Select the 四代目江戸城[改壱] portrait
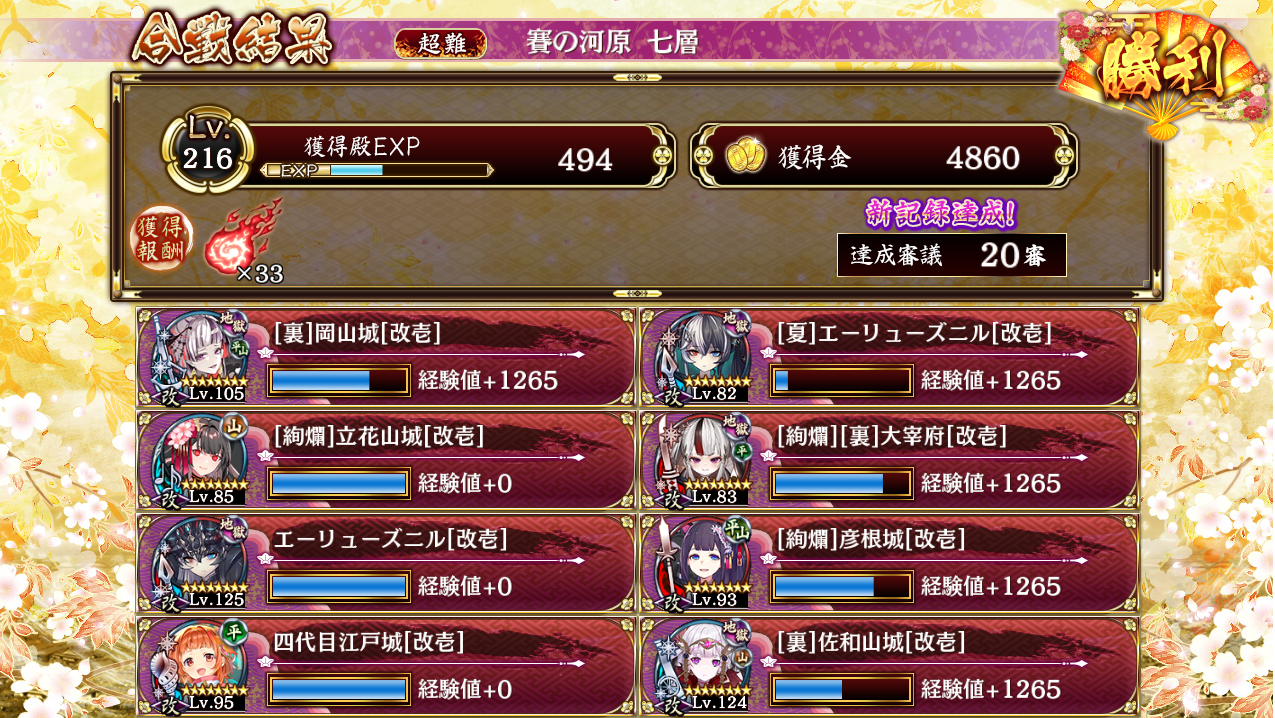Screen dimensions: 1275x718 point(200,666)
